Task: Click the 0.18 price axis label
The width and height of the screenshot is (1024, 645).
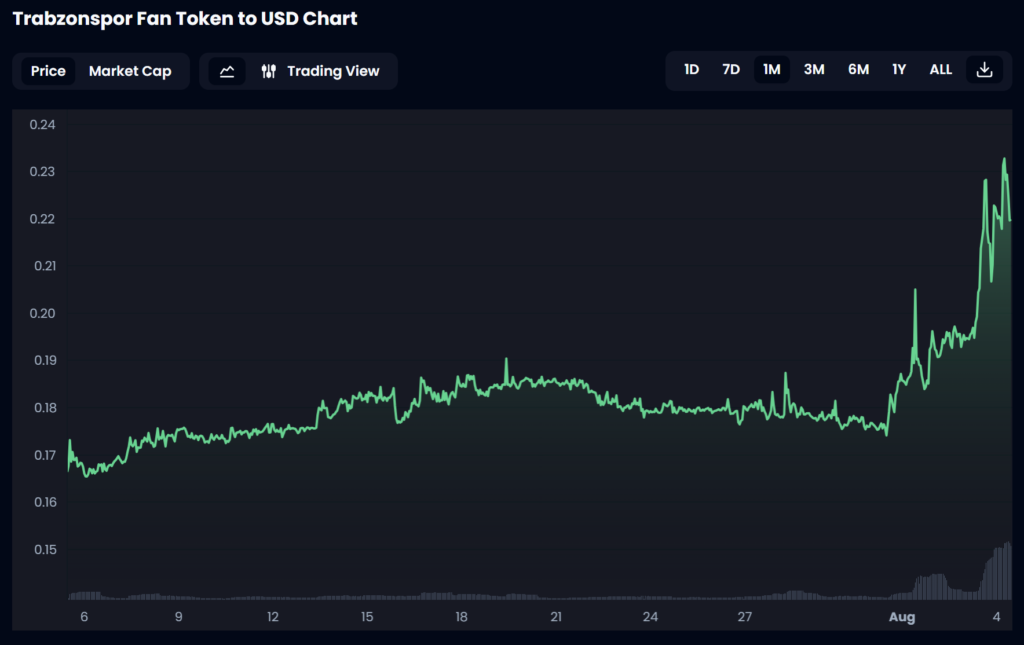Action: [45, 408]
